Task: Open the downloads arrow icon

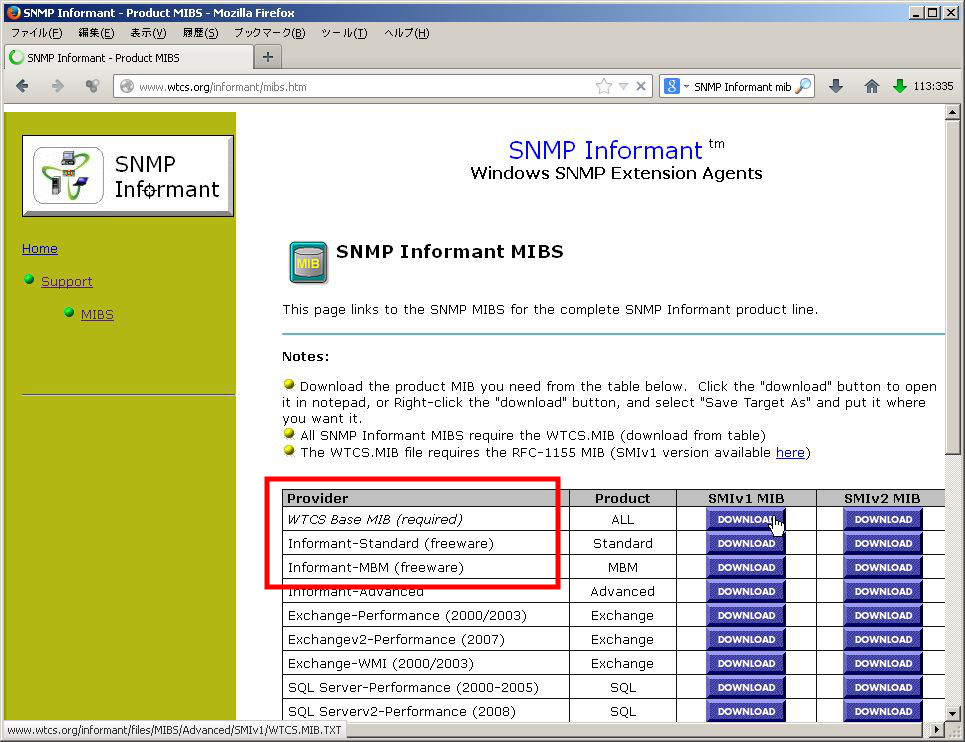Action: coord(836,86)
